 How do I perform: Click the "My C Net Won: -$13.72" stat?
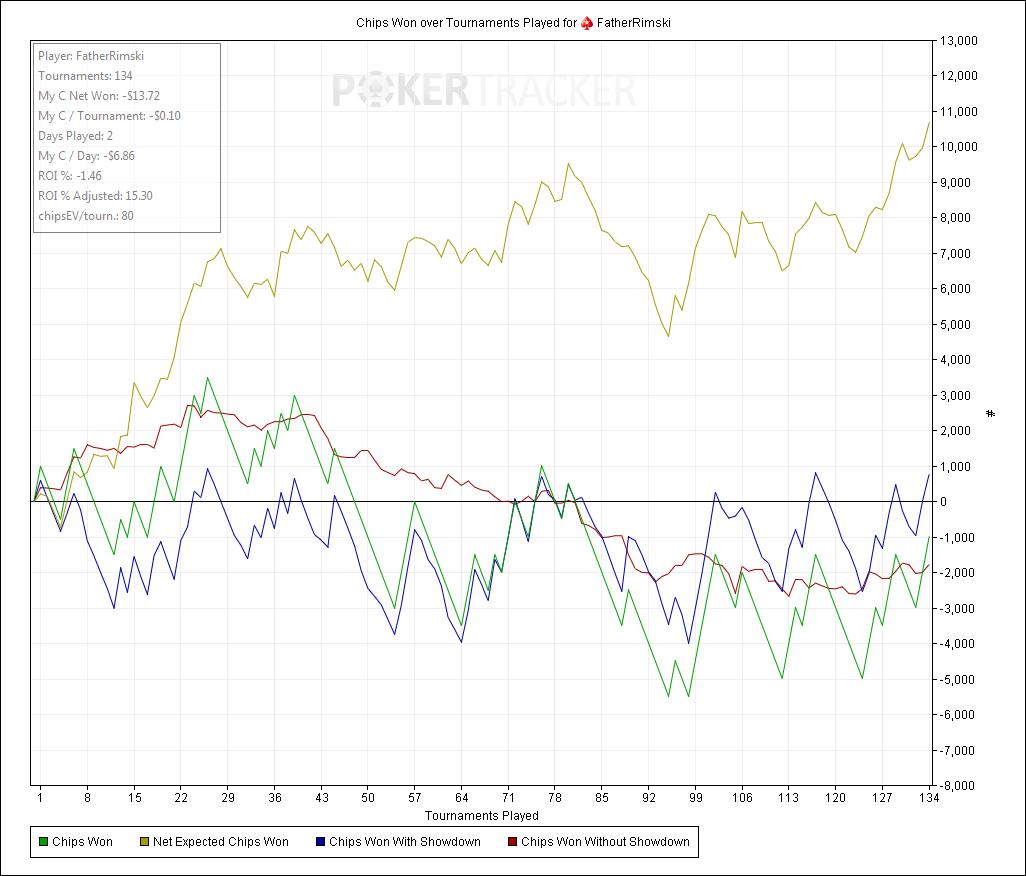coord(99,96)
